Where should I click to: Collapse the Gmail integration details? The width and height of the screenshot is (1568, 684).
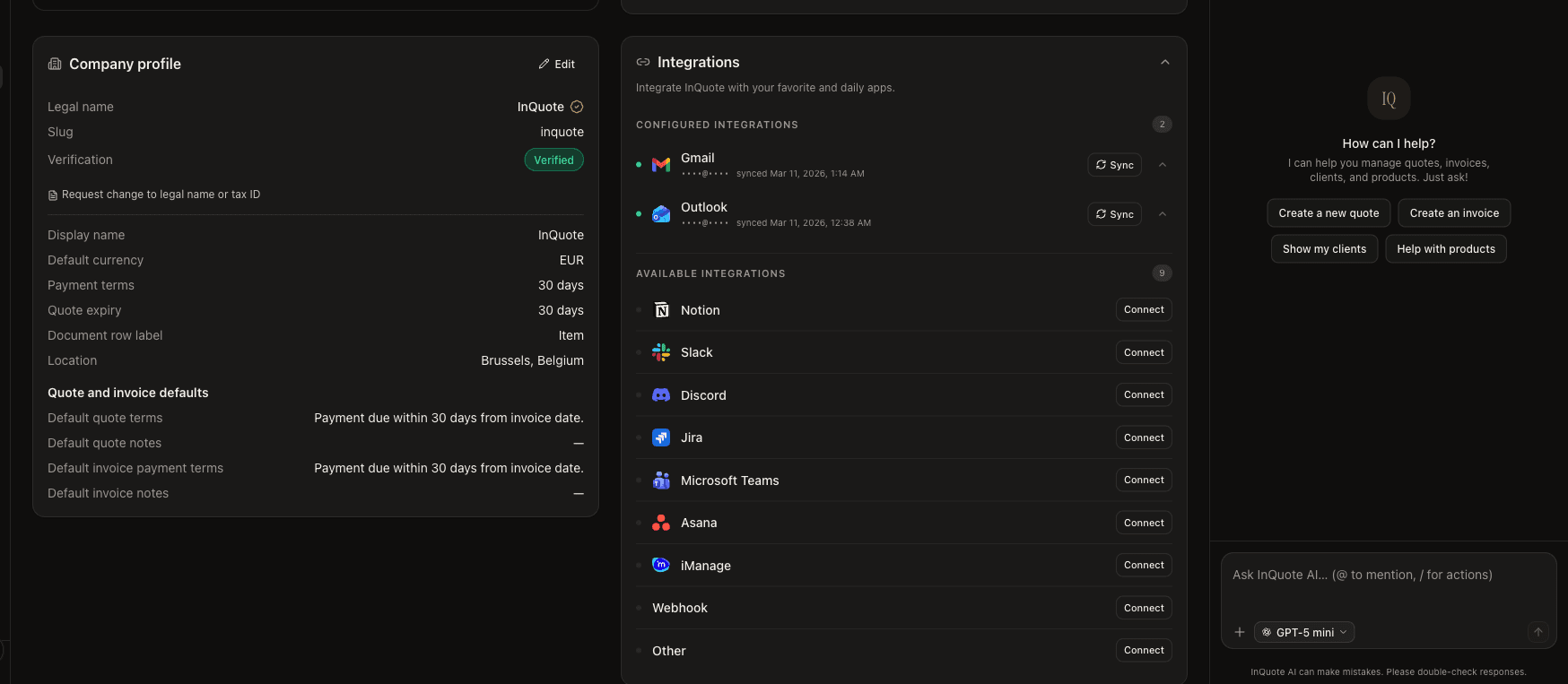tap(1163, 165)
